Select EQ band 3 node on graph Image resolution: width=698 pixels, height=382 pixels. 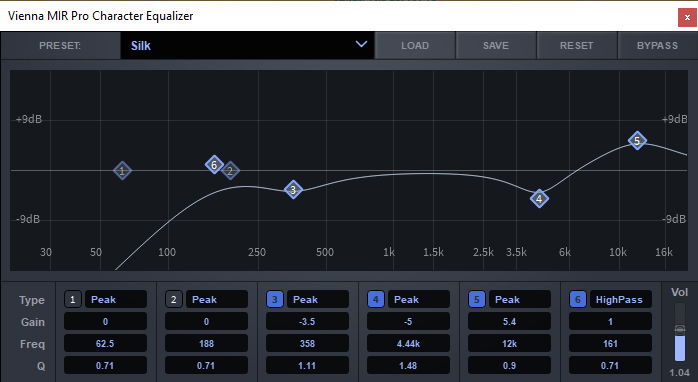point(293,190)
